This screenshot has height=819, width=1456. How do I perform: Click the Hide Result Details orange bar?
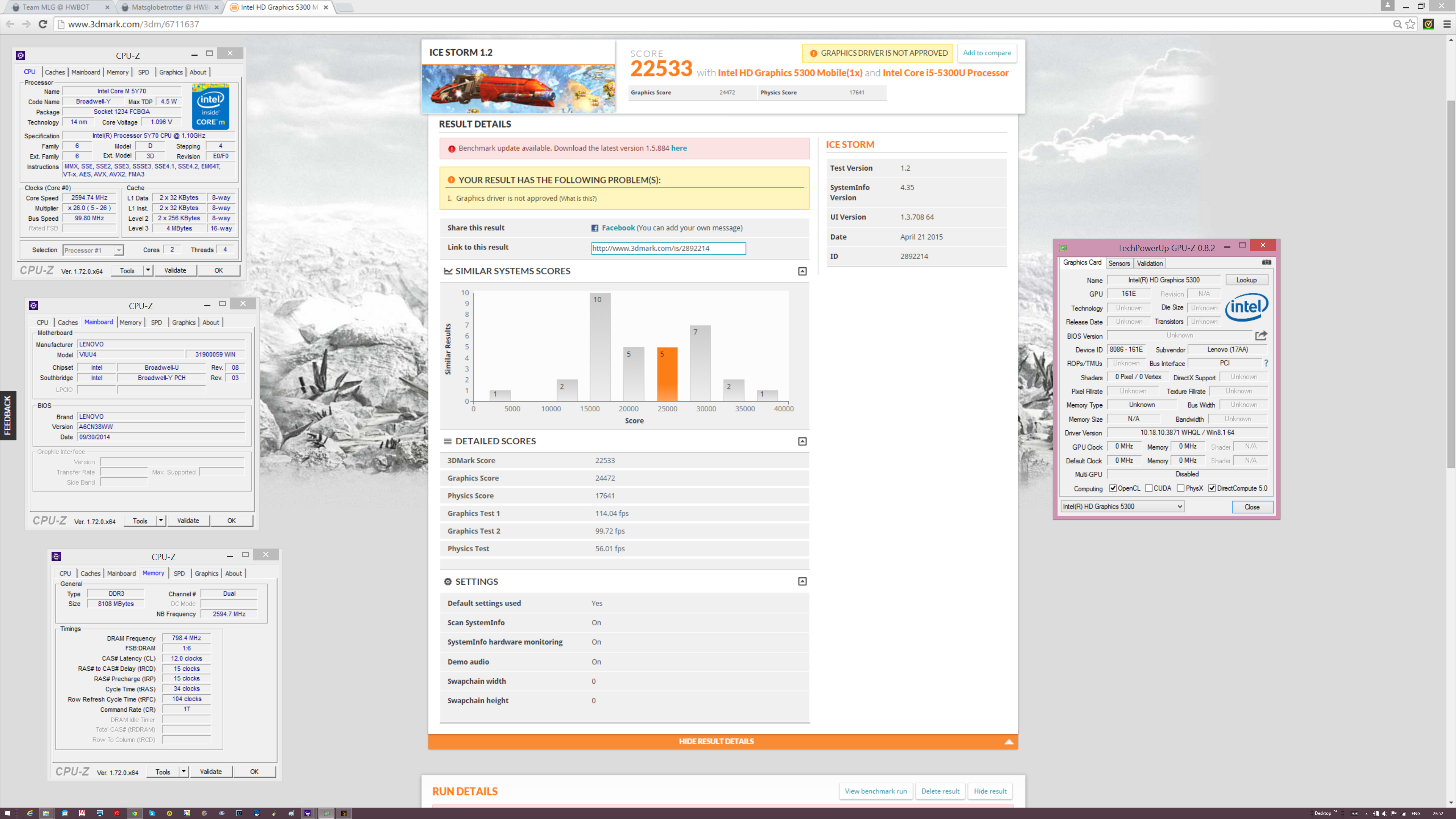click(x=723, y=741)
